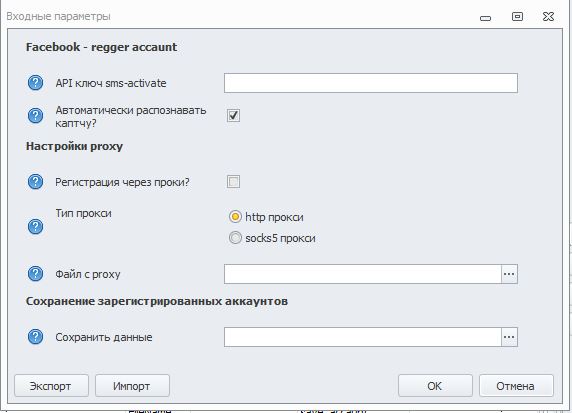
Task: Open save data file browser ellipsis button
Action: pos(509,337)
